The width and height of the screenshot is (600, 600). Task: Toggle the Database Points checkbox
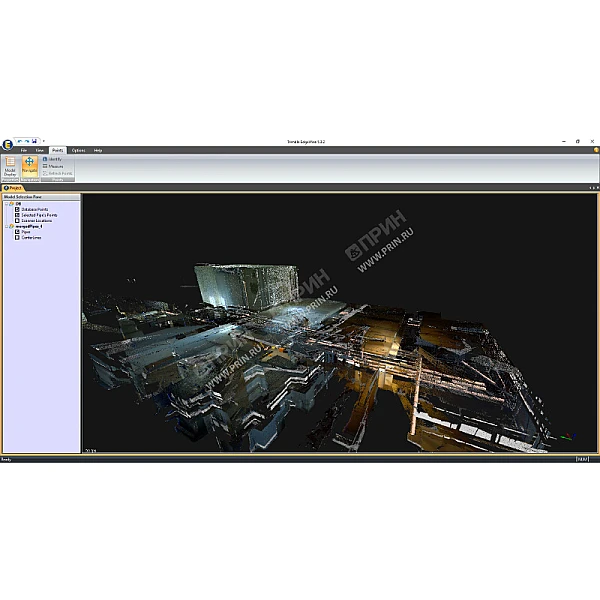click(17, 209)
